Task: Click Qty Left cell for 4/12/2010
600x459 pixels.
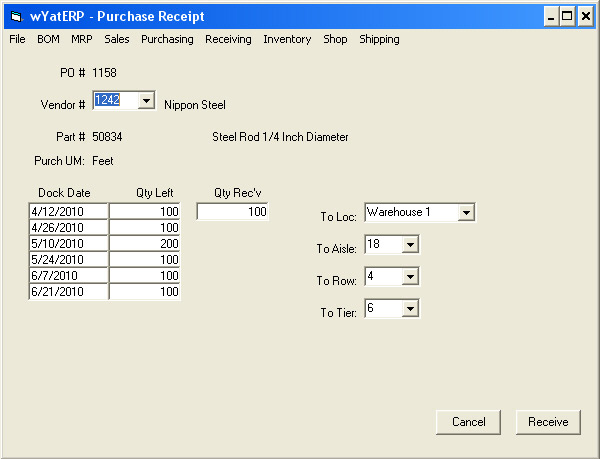Action: [x=145, y=212]
